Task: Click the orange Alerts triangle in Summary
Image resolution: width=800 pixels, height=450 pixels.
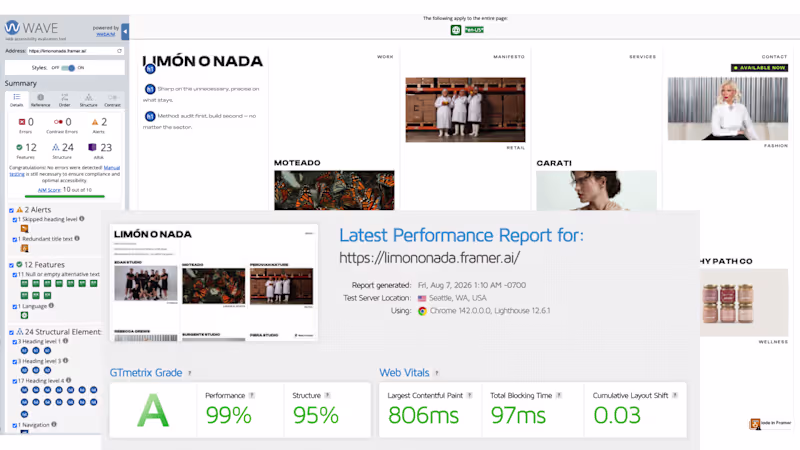Action: [94, 122]
